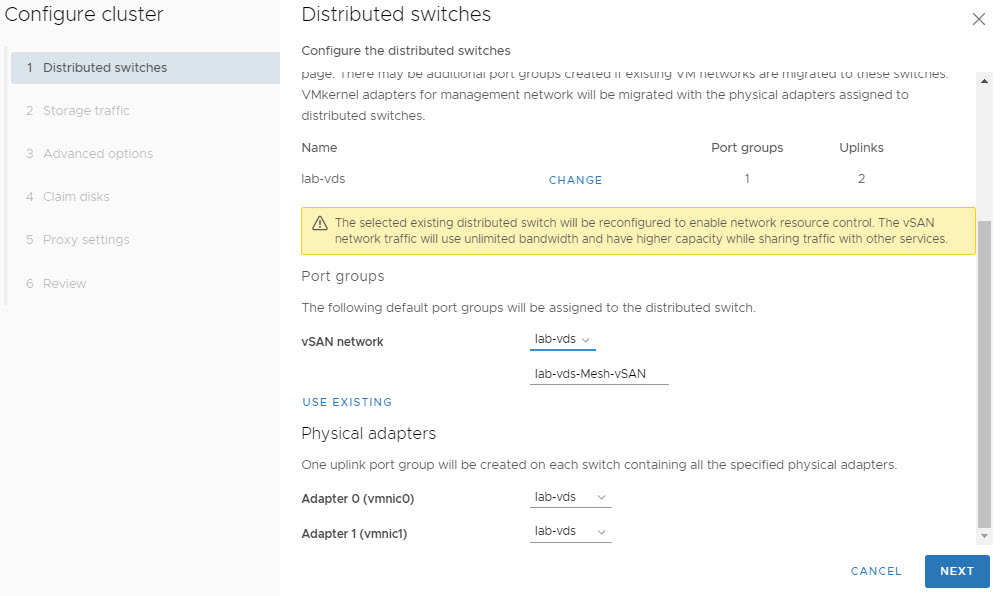Jump to the Claim disks step

tap(76, 197)
